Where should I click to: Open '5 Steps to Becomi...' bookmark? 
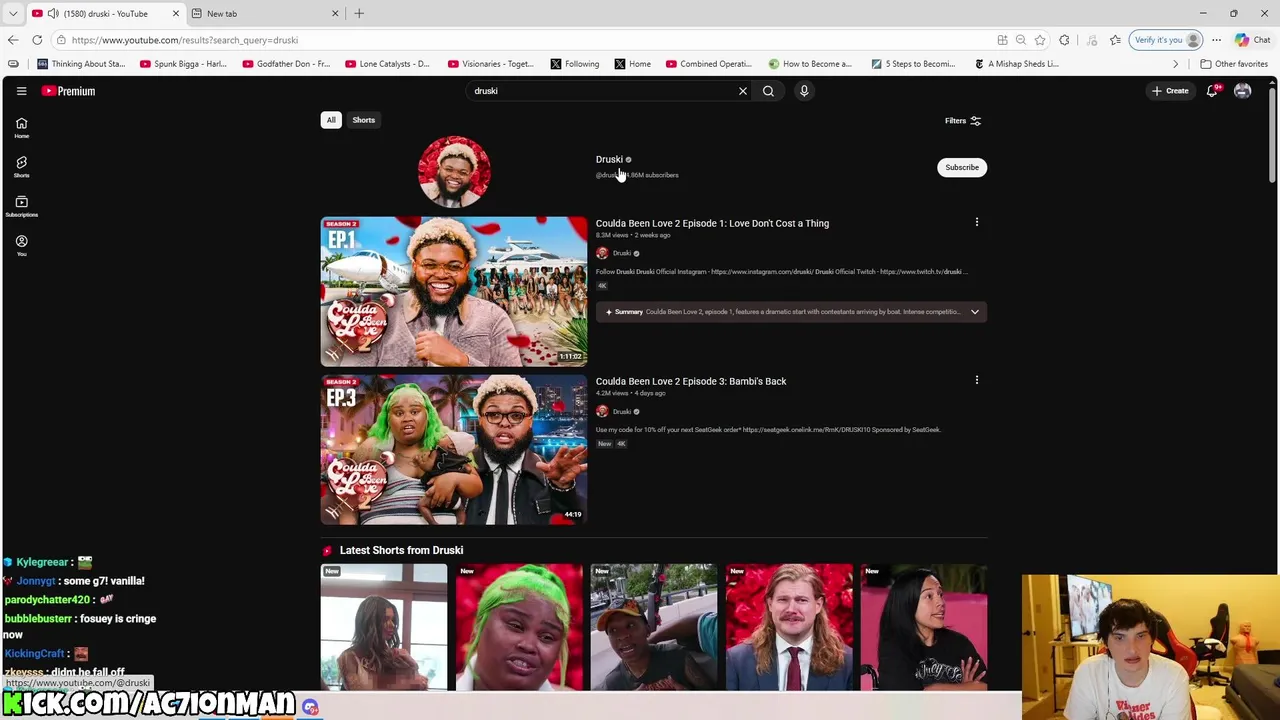(913, 64)
